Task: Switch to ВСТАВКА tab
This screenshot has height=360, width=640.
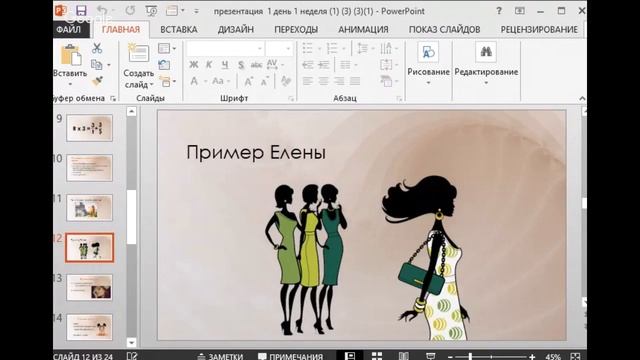Action: (x=179, y=29)
